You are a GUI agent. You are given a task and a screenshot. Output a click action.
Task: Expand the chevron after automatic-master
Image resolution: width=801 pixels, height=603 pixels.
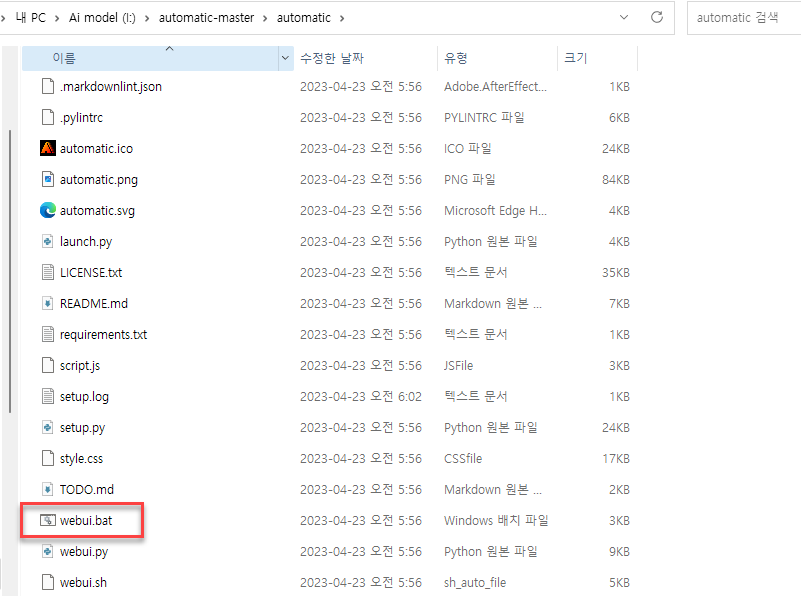click(265, 18)
